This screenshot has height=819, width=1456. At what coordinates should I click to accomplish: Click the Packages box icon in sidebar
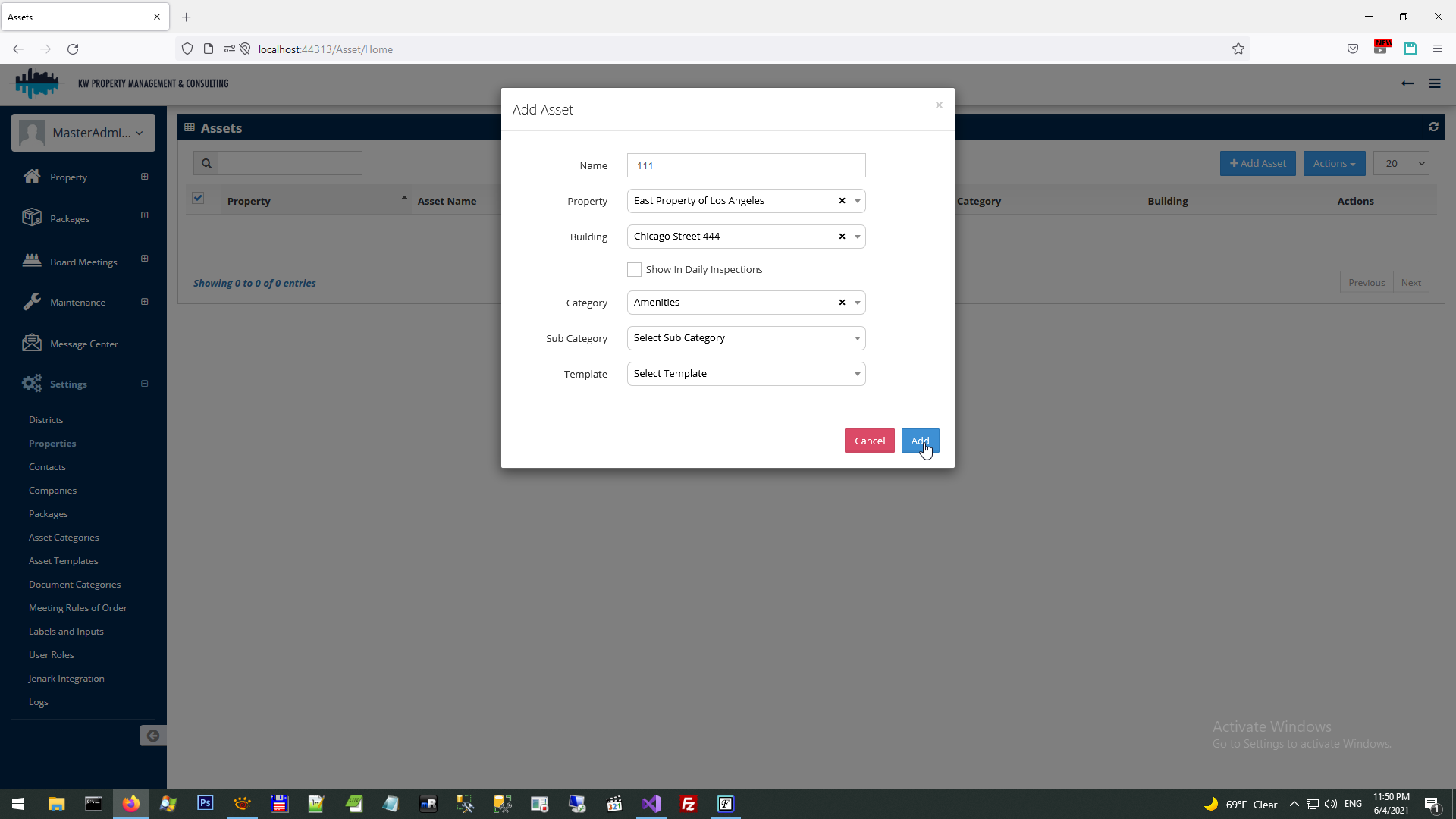click(32, 218)
